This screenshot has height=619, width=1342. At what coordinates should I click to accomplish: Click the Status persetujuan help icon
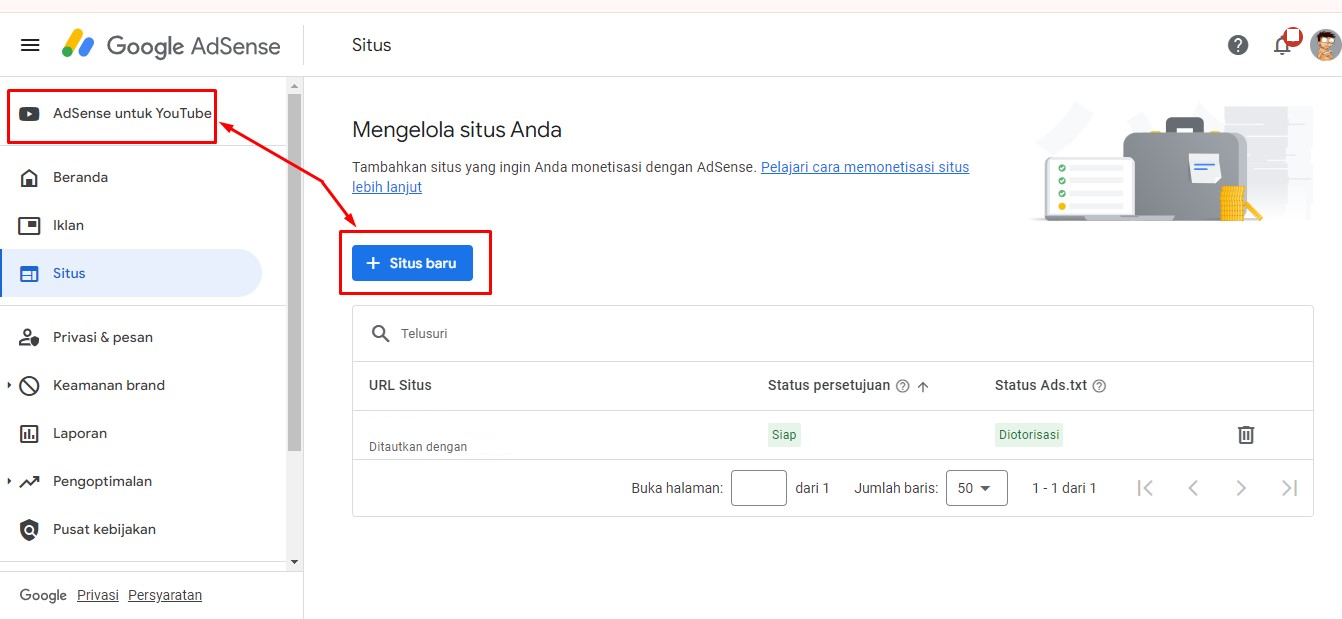[x=903, y=386]
